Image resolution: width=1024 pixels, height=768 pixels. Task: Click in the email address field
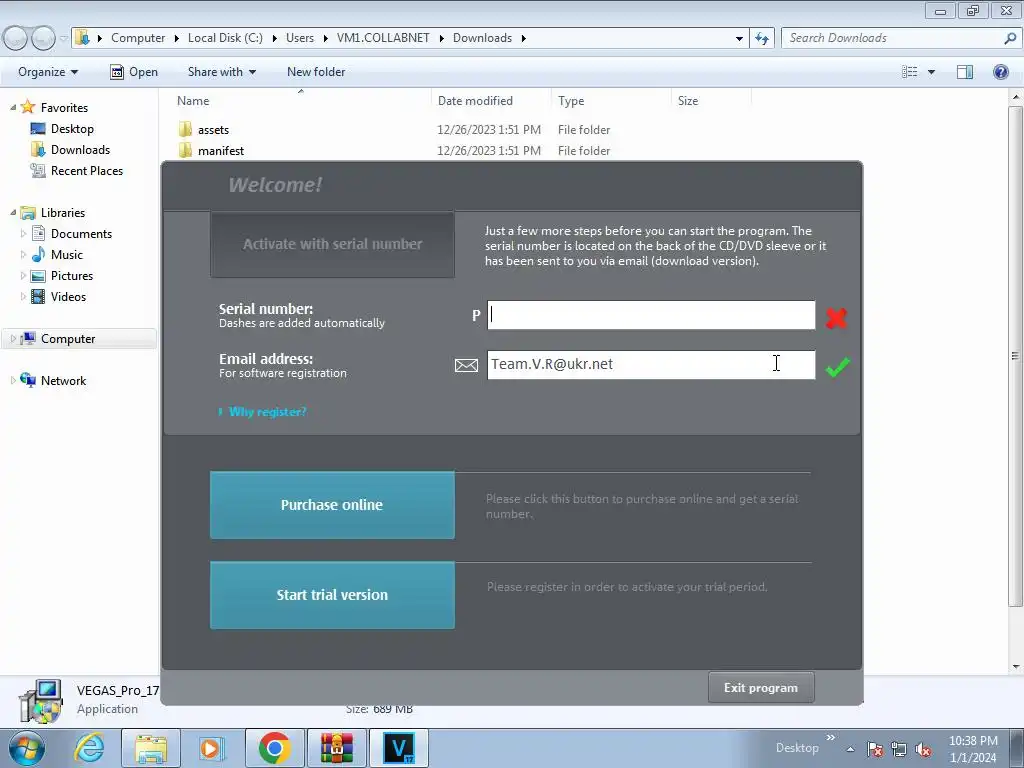coord(651,364)
